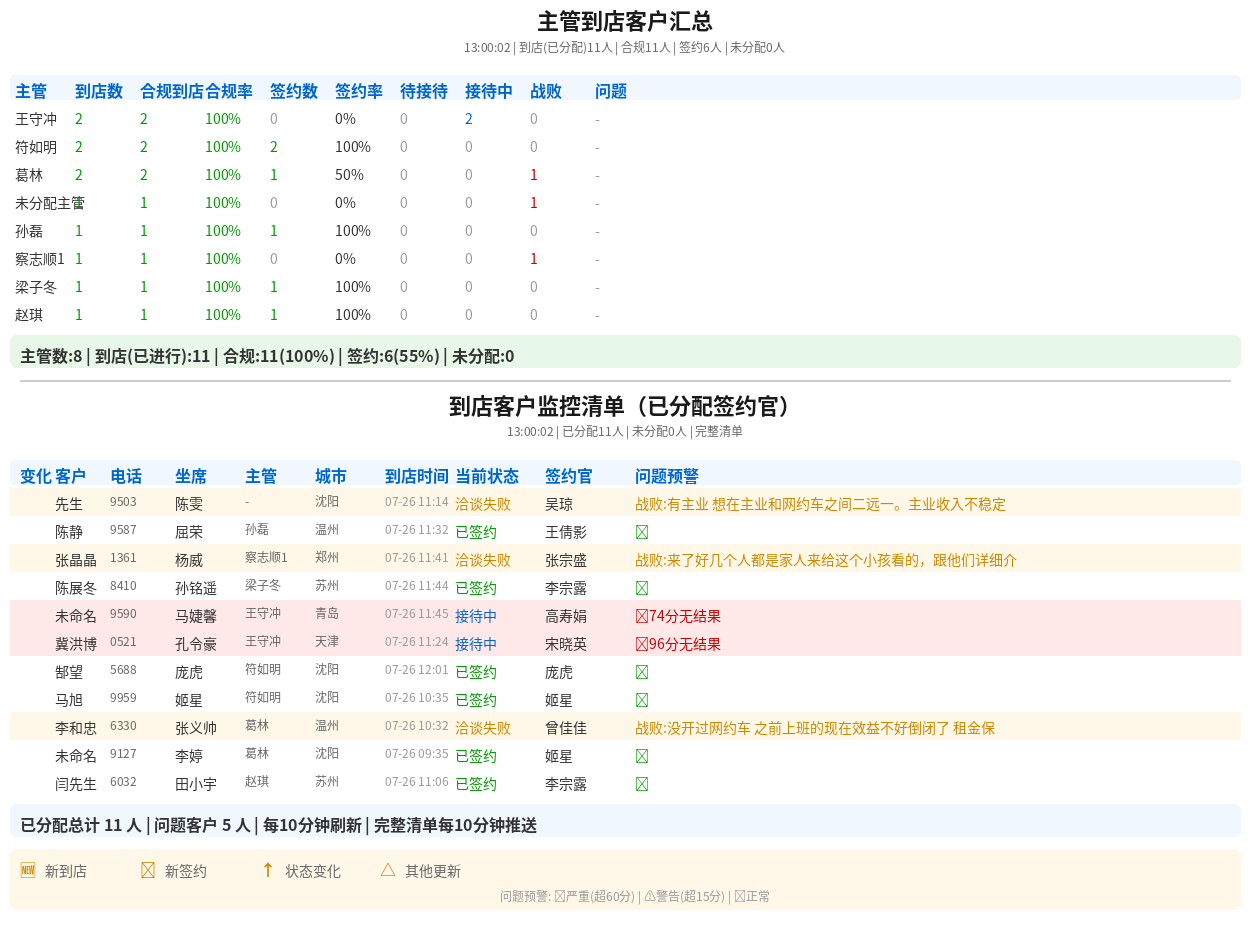This screenshot has width=1250, height=952.
Task: Click signing officer 曾佳佳
Action: point(566,728)
